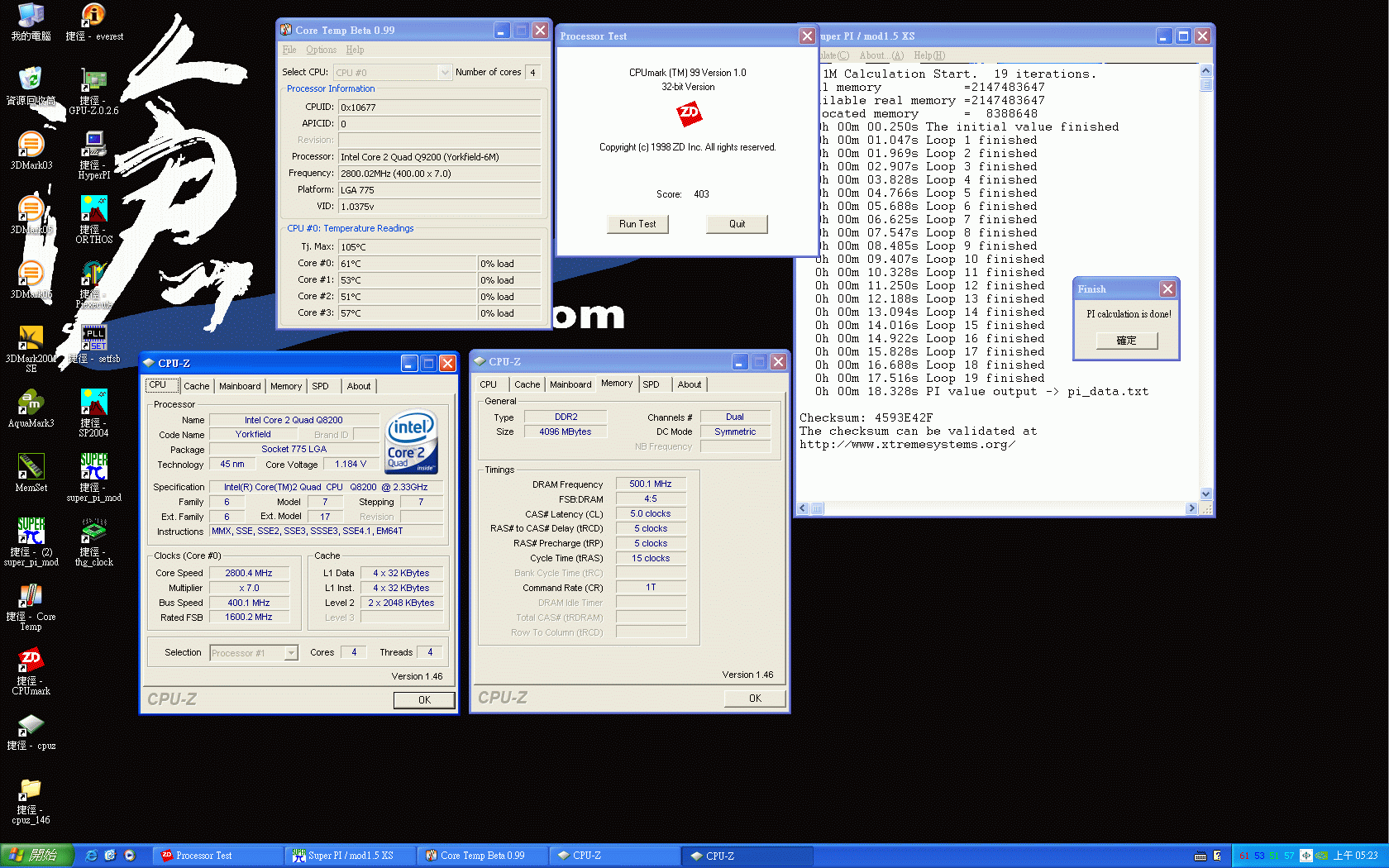This screenshot has width=1389, height=868.
Task: Open the thg_clock shortcut icon
Action: [94, 542]
